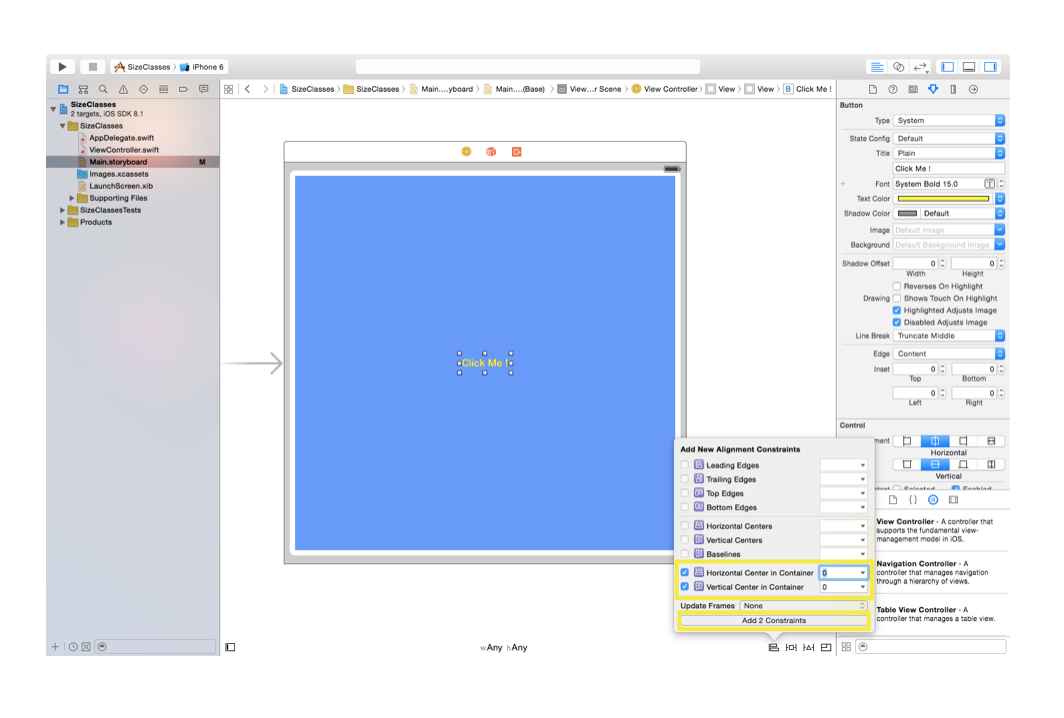This screenshot has height=718, width=1064.
Task: Open the Connections inspector
Action: click(x=973, y=90)
